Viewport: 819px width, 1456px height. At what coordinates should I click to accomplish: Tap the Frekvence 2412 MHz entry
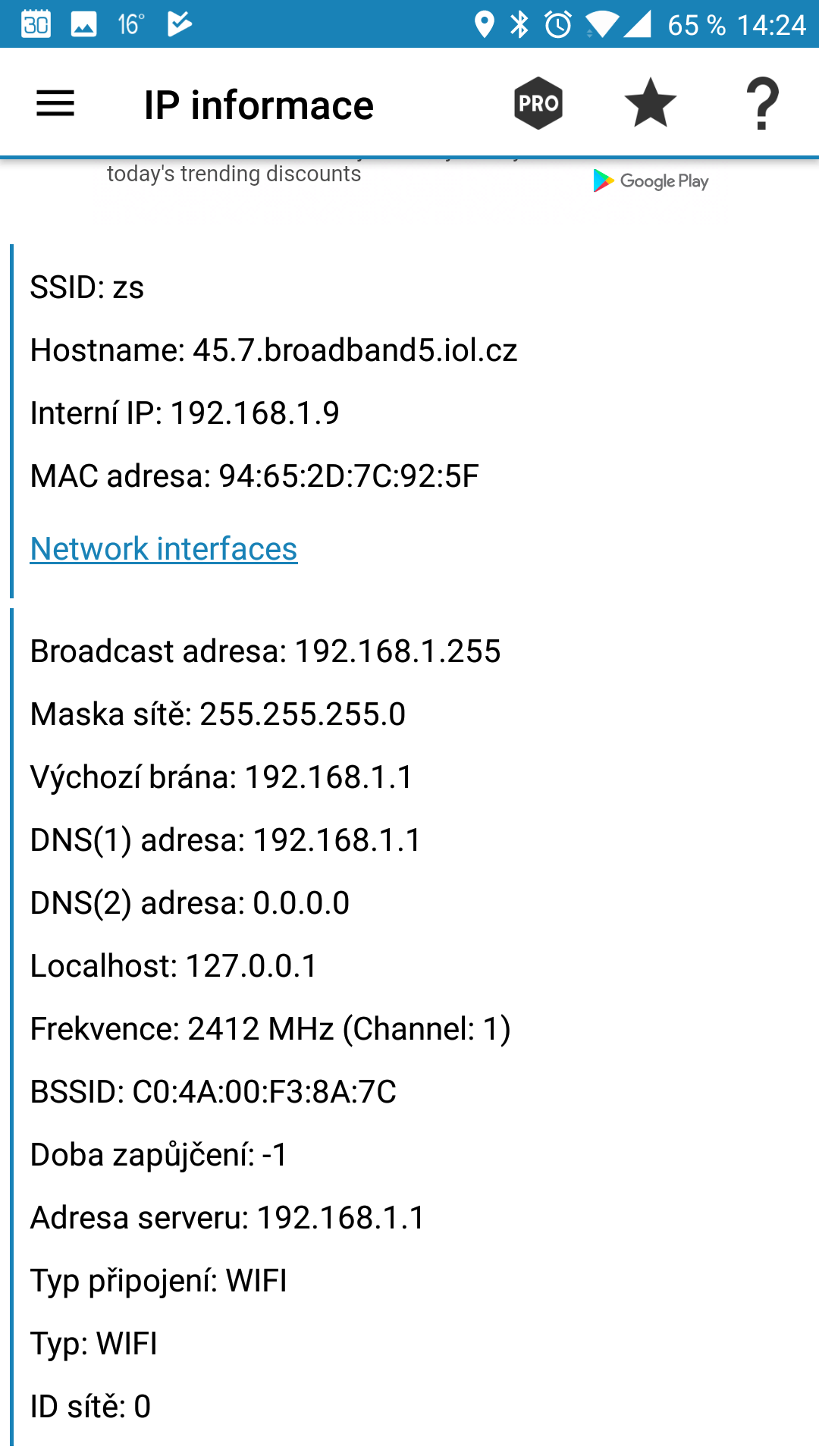pos(271,1029)
